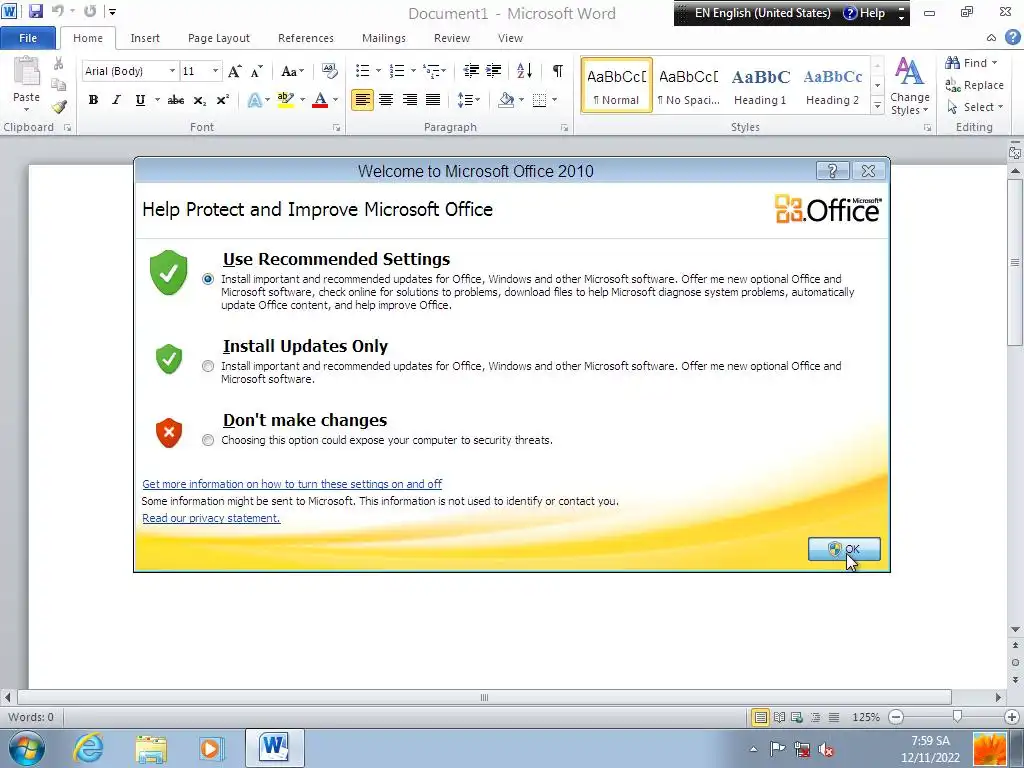
Task: Open the File tab
Action: point(28,38)
